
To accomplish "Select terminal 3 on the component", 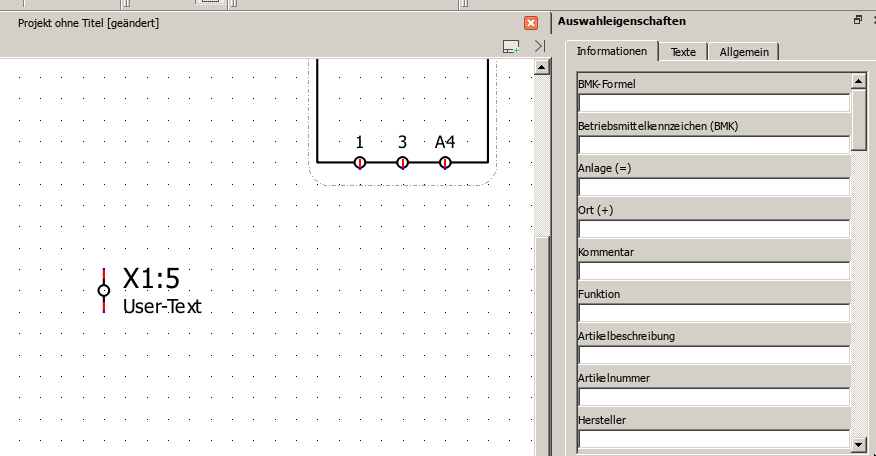I will (x=402, y=162).
